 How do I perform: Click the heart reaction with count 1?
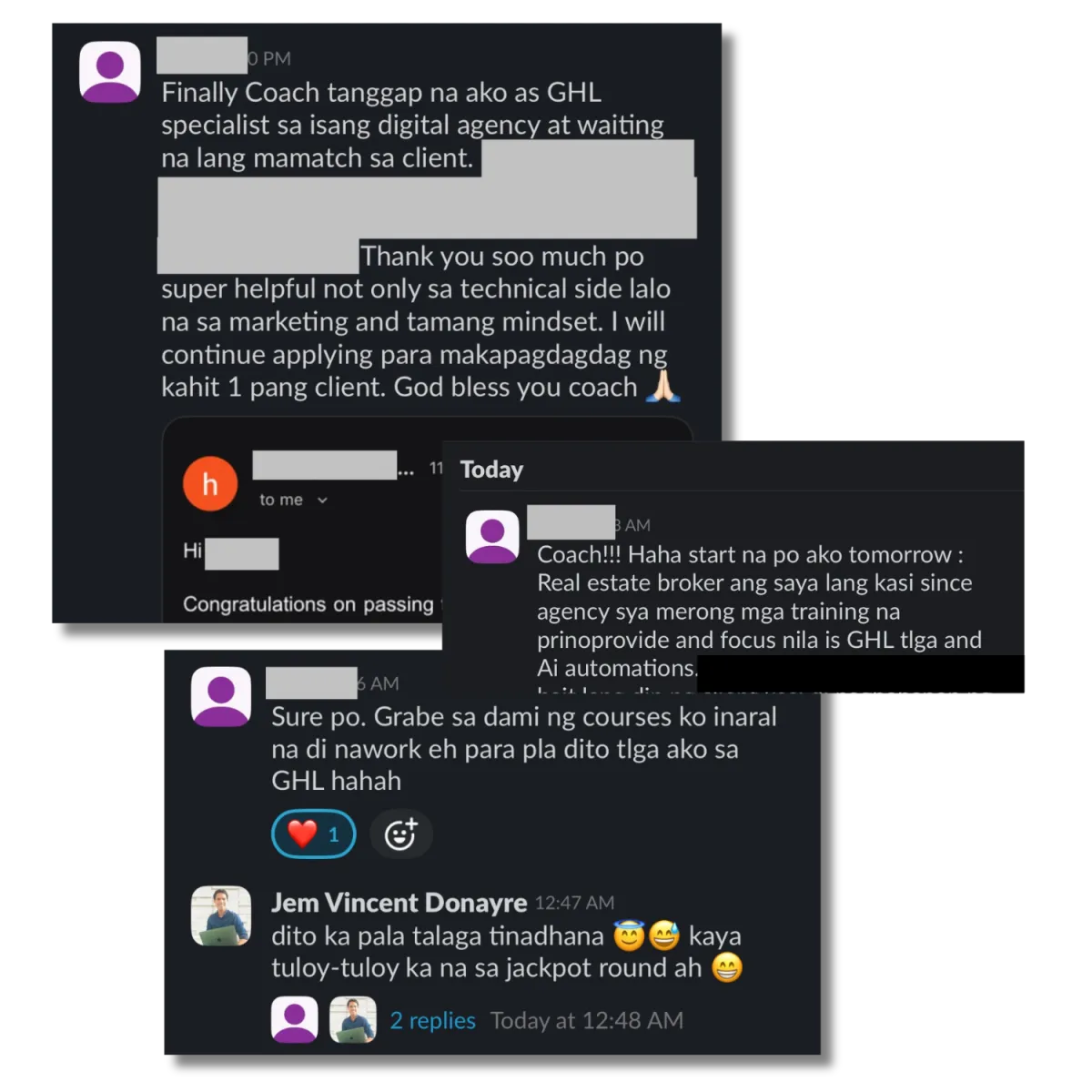click(313, 834)
